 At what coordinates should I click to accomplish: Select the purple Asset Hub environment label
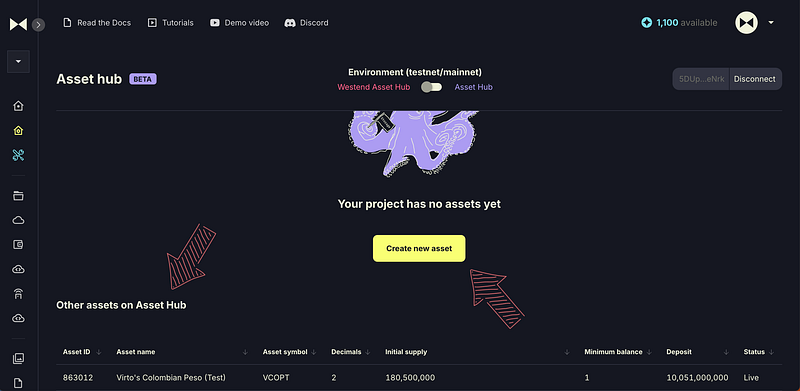tap(473, 87)
